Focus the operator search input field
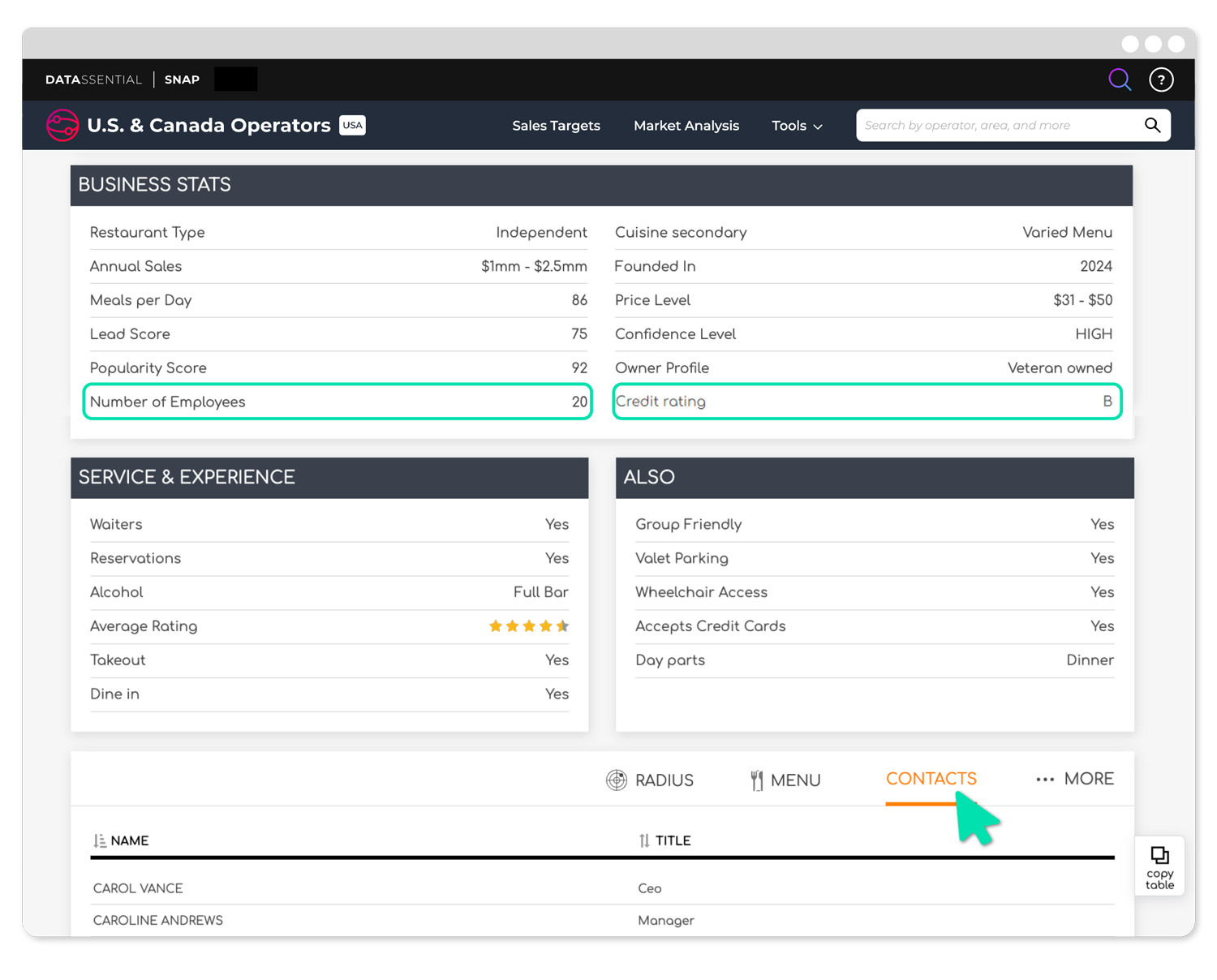Viewport: 1217px width, 980px height. tap(996, 126)
